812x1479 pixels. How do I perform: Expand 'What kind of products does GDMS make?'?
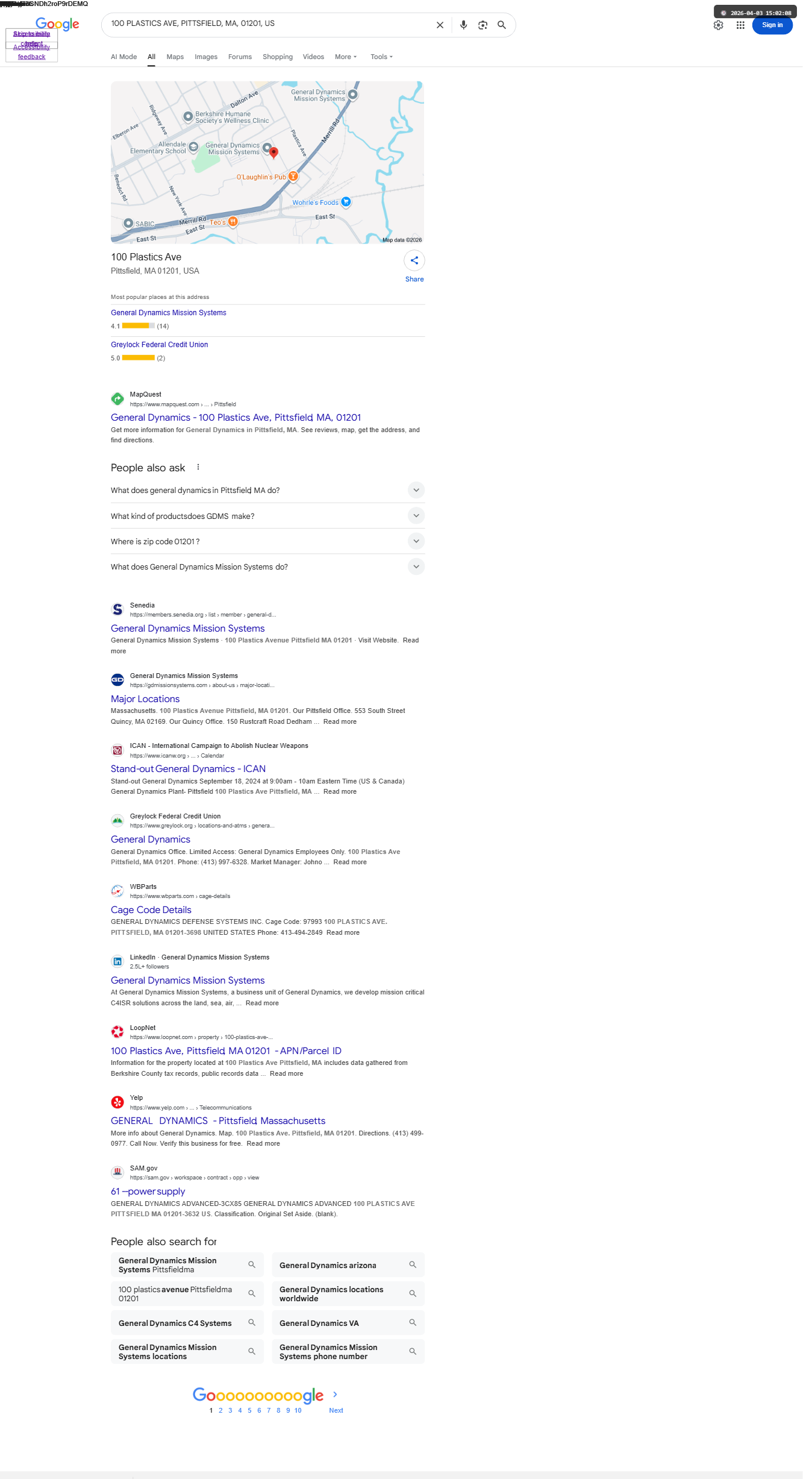pyautogui.click(x=267, y=516)
